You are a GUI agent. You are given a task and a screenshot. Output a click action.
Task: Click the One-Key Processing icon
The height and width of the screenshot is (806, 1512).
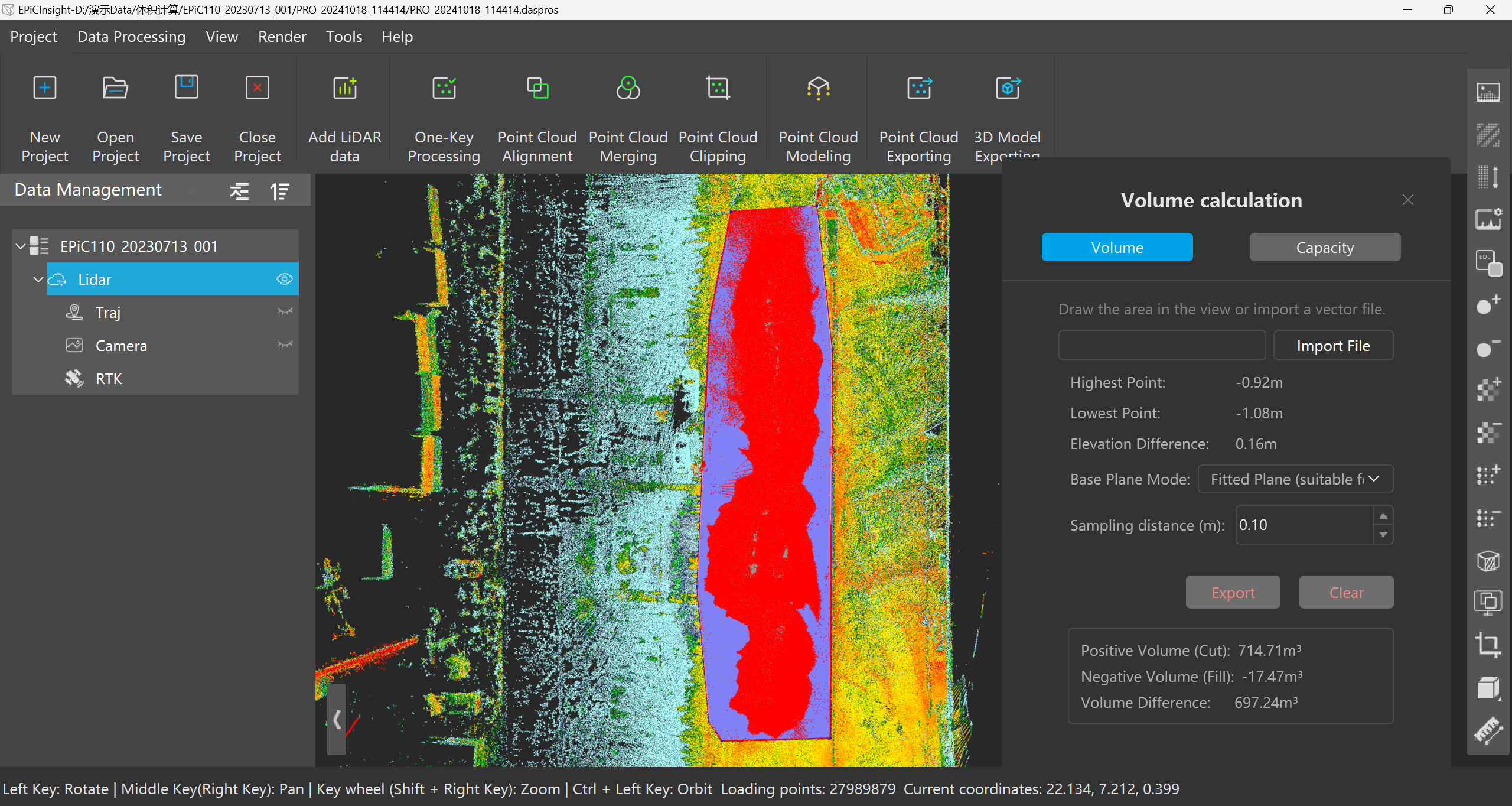point(444,89)
